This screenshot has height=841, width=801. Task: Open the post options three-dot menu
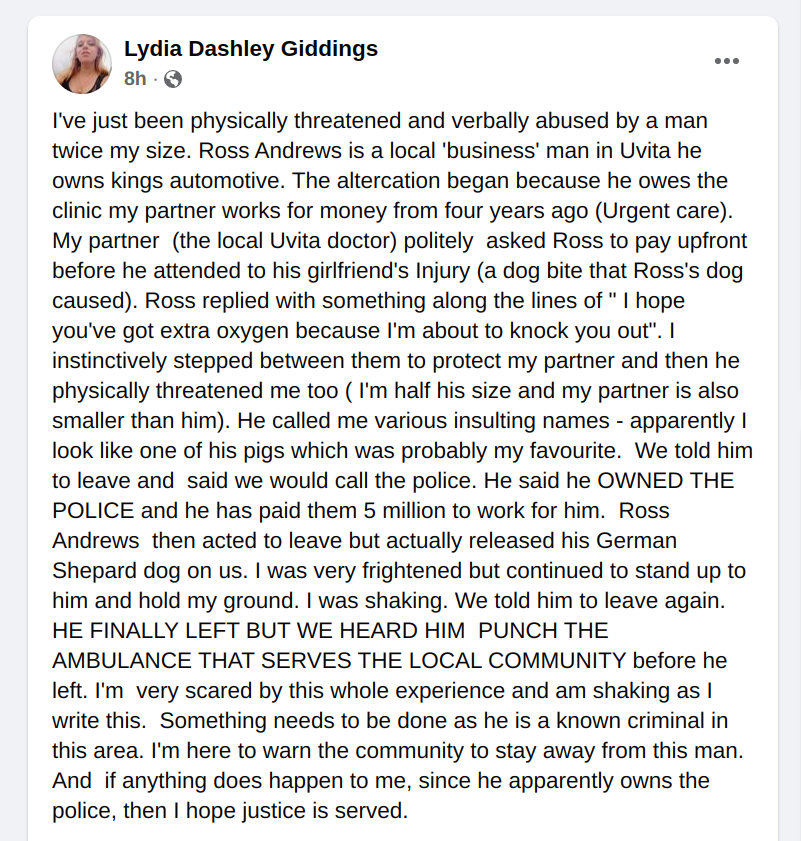pyautogui.click(x=727, y=62)
